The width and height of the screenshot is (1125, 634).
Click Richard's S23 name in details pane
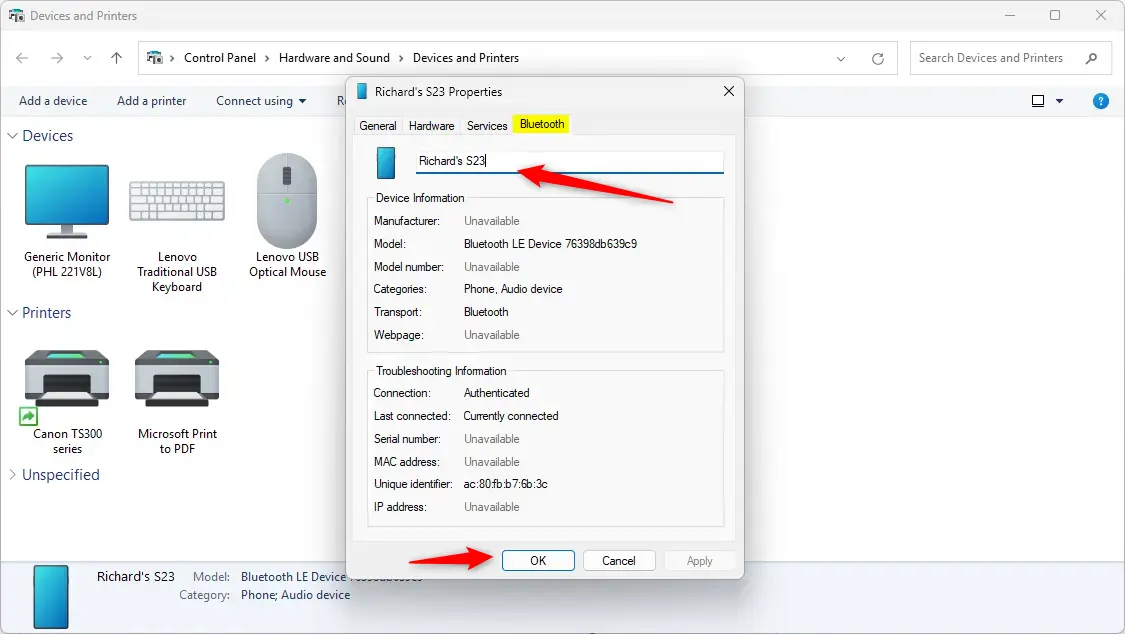[136, 577]
